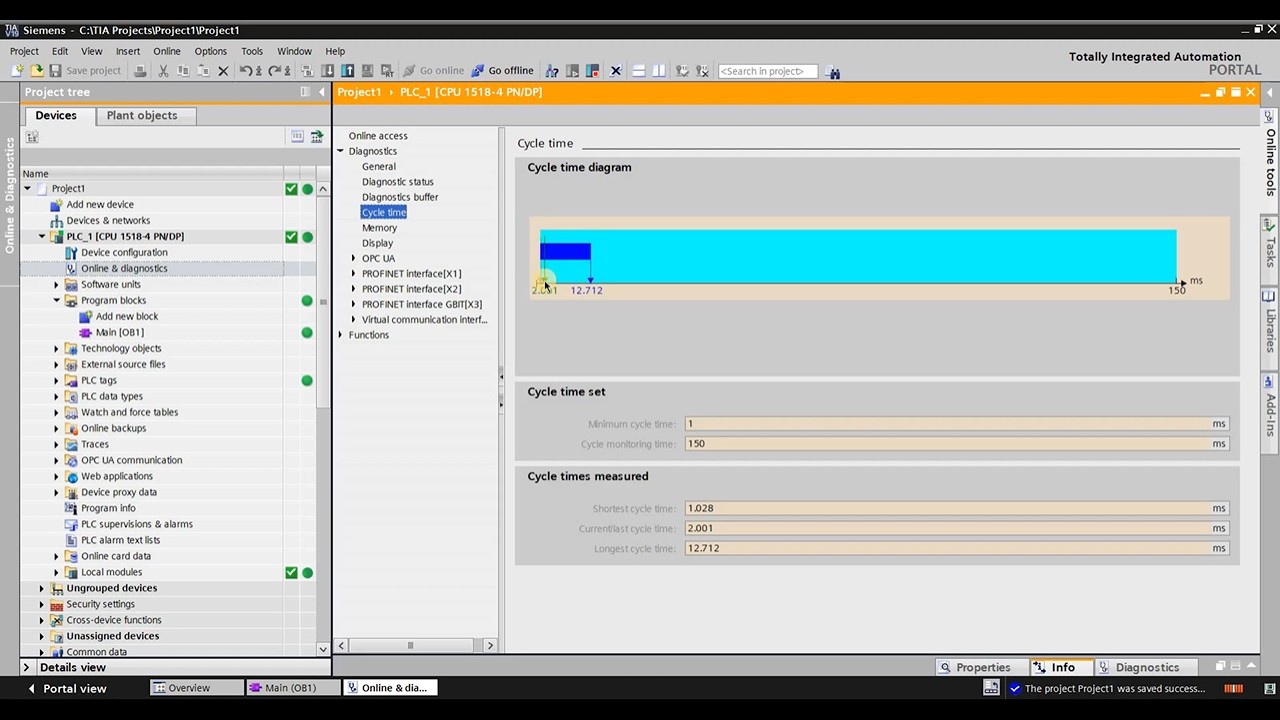Collapse Program blocks folder
This screenshot has height=720, width=1280.
tap(57, 301)
